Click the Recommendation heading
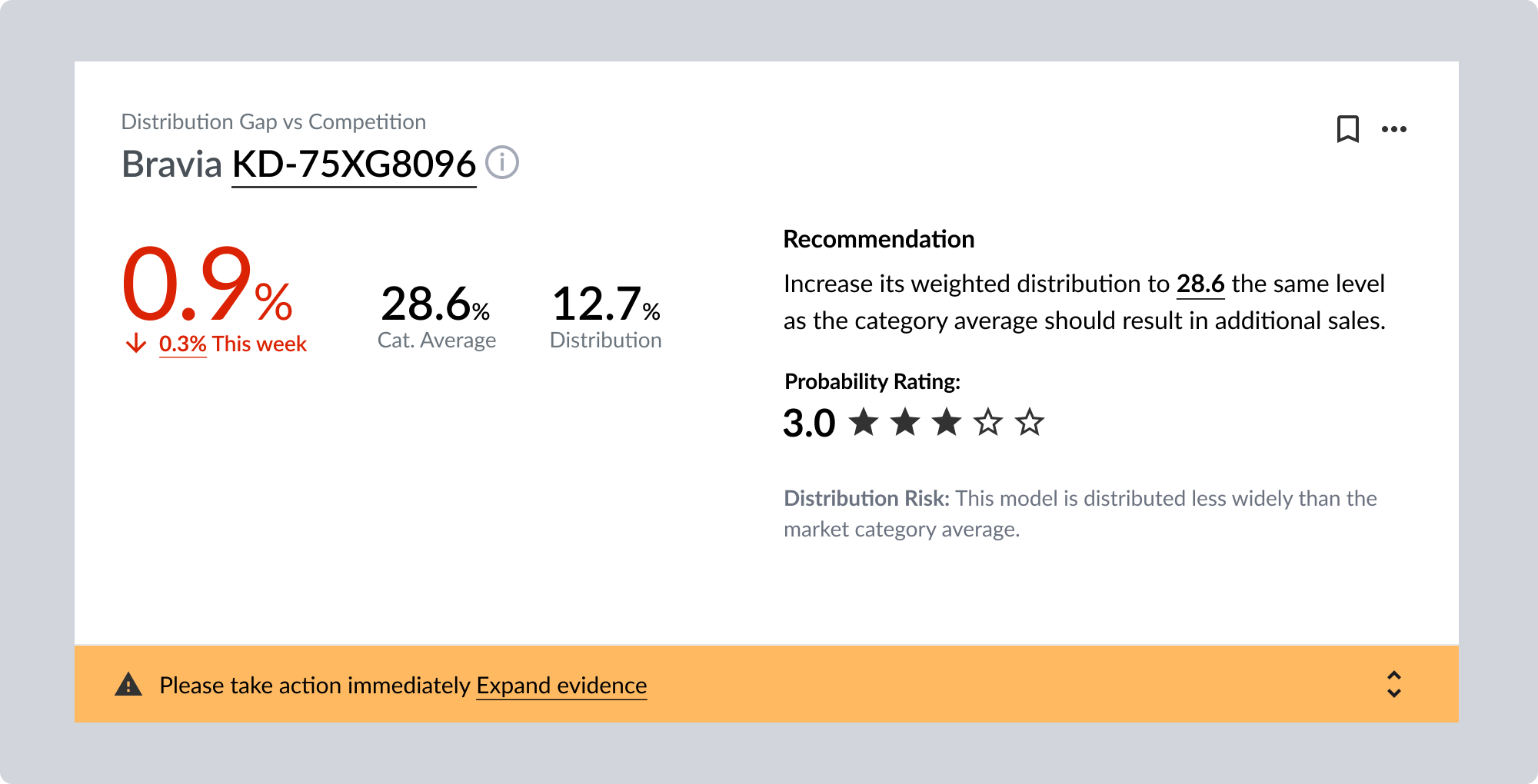1538x784 pixels. 878,239
